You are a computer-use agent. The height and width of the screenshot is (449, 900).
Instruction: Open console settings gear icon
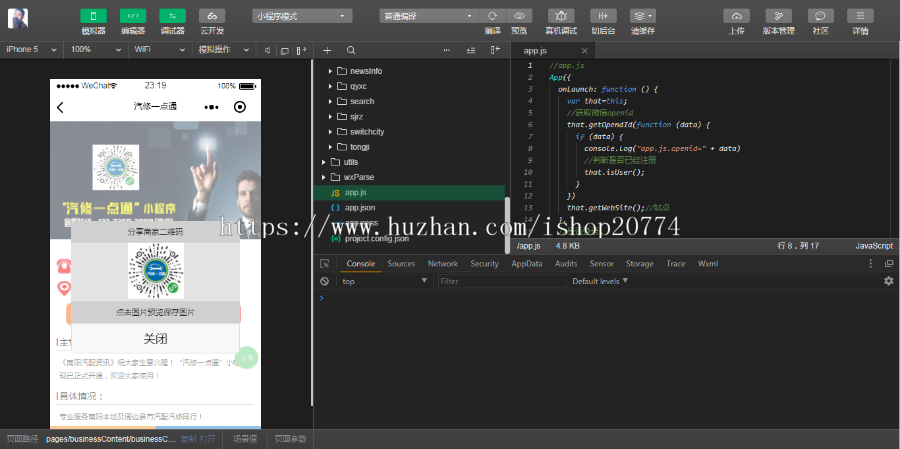coord(888,282)
